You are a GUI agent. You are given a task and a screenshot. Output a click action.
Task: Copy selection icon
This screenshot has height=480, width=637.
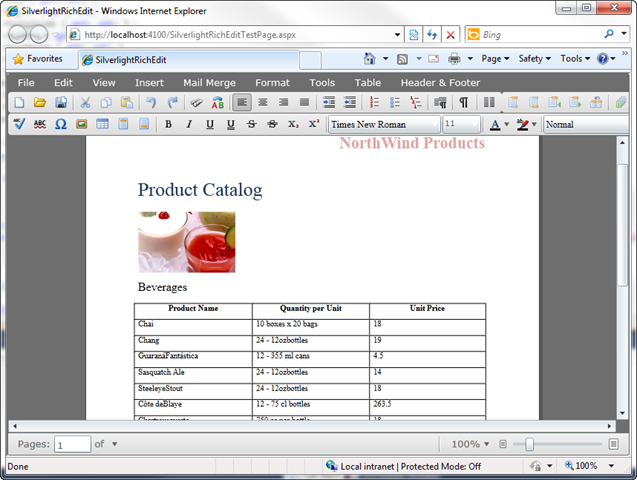106,102
